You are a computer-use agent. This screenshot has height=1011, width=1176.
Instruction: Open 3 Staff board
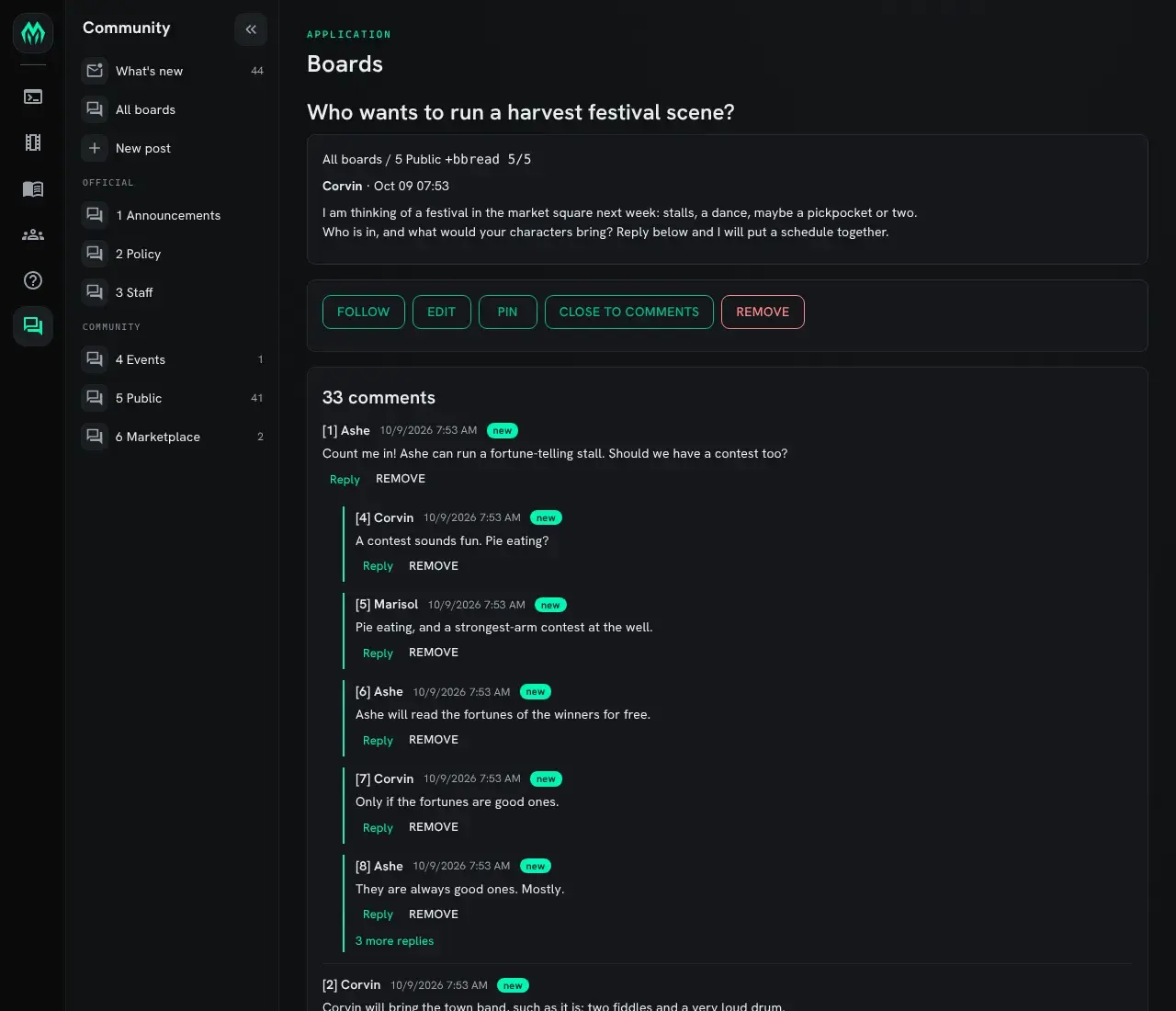tap(173, 292)
